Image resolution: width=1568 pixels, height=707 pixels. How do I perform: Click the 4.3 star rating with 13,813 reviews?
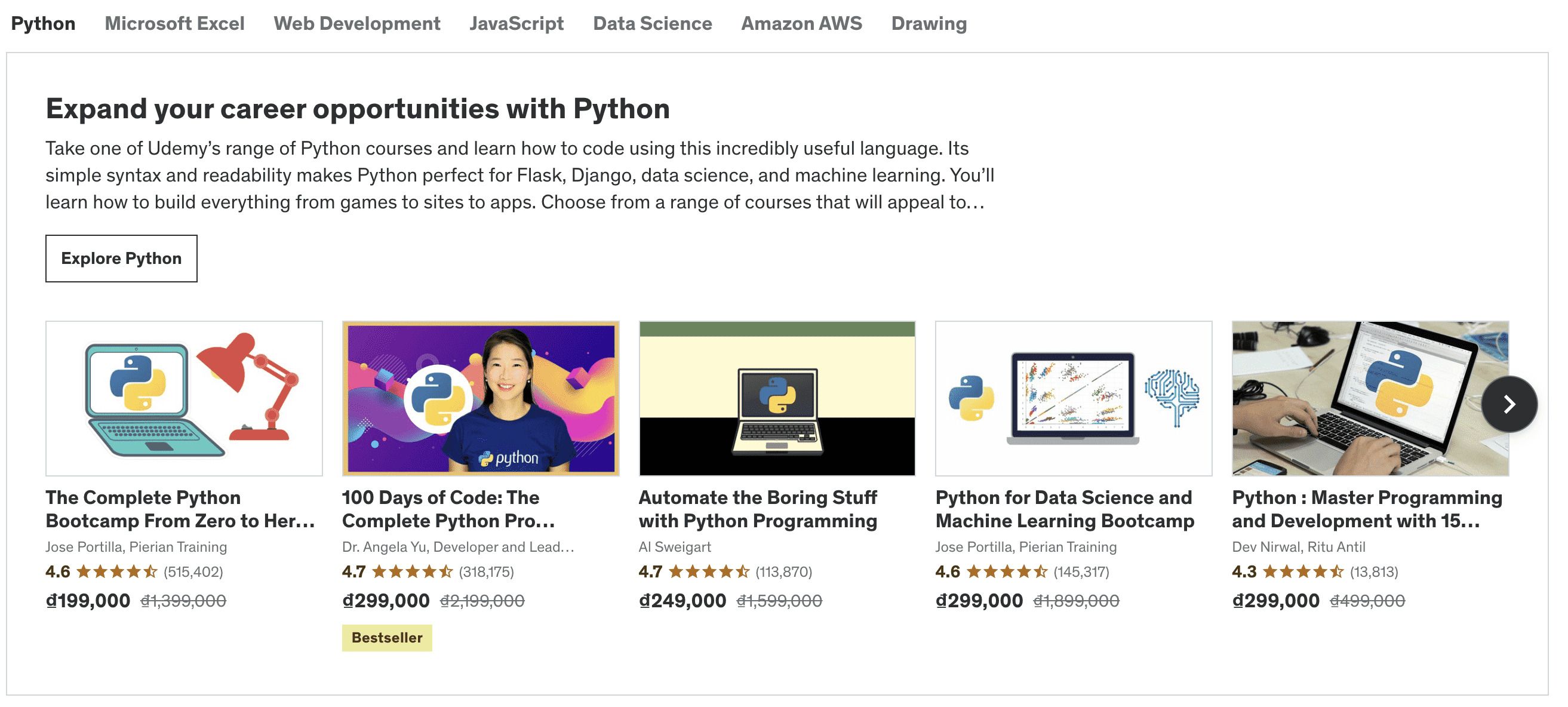pyautogui.click(x=1315, y=572)
